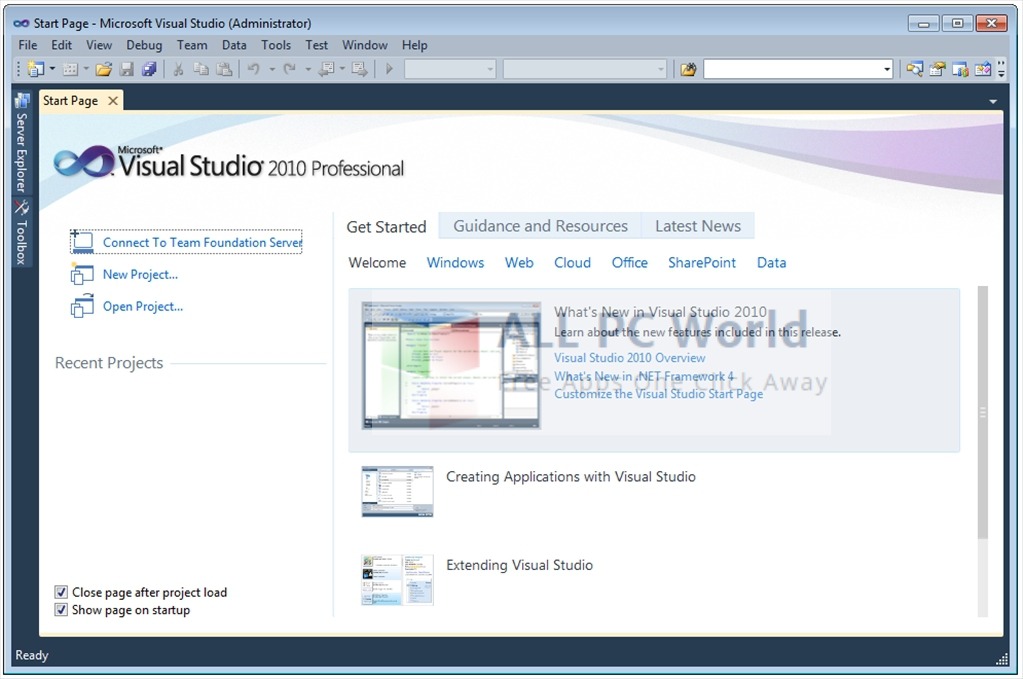Viewport: 1023px width, 679px height.
Task: Click the Copy icon in toolbar
Action: [x=201, y=68]
